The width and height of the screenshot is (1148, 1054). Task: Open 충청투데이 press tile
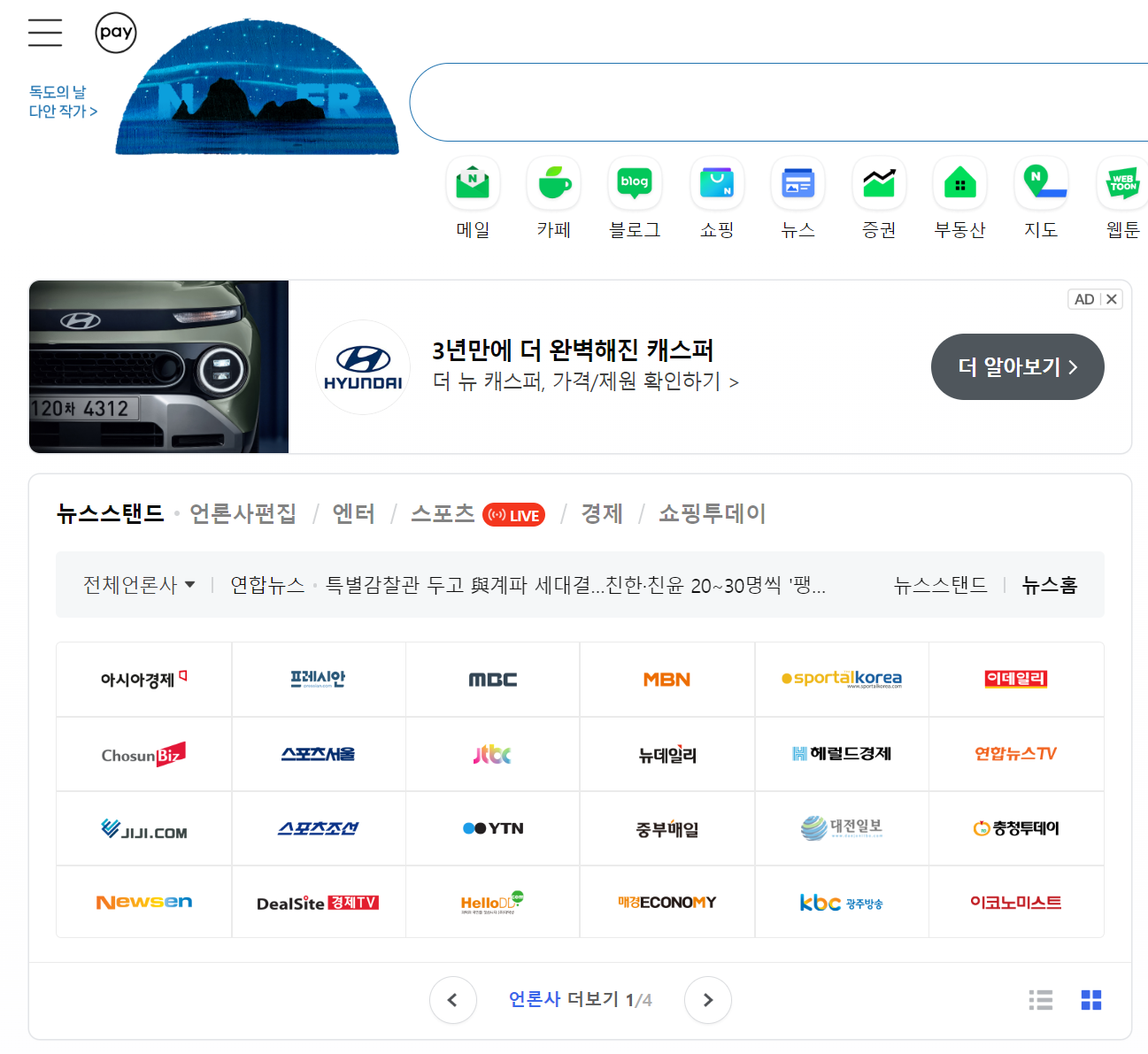pos(1016,828)
